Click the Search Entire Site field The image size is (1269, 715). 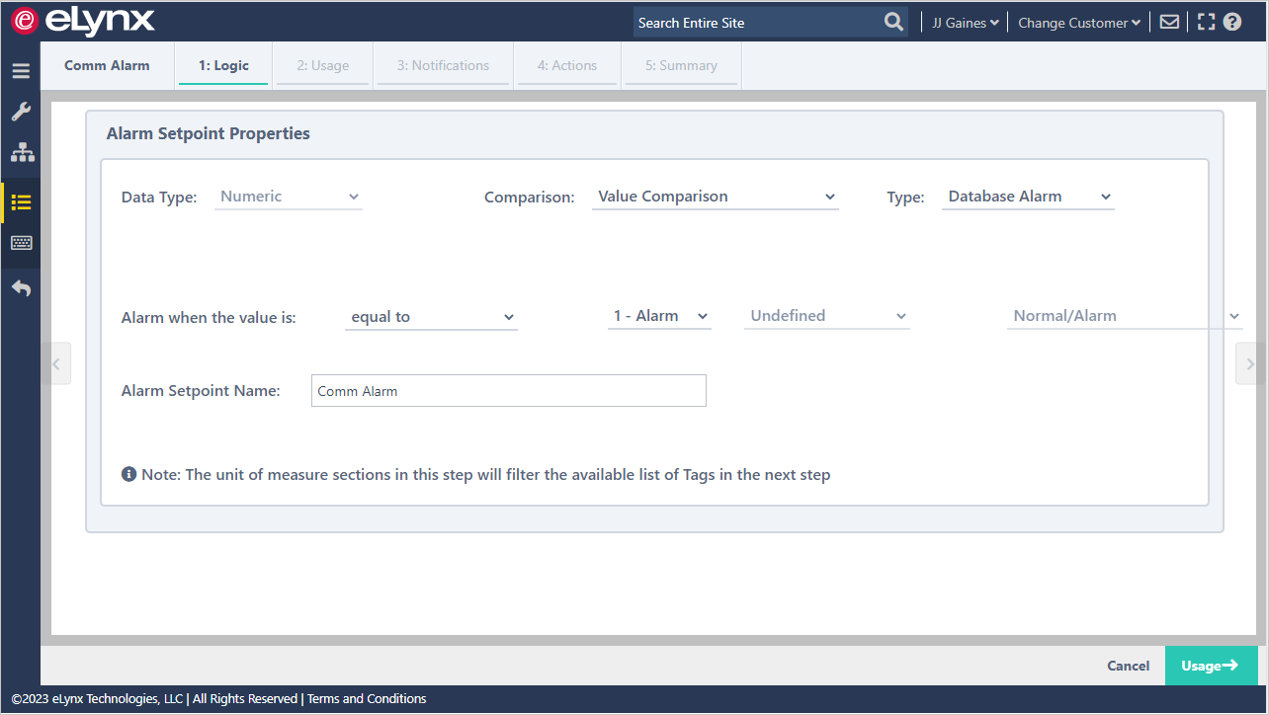point(757,22)
